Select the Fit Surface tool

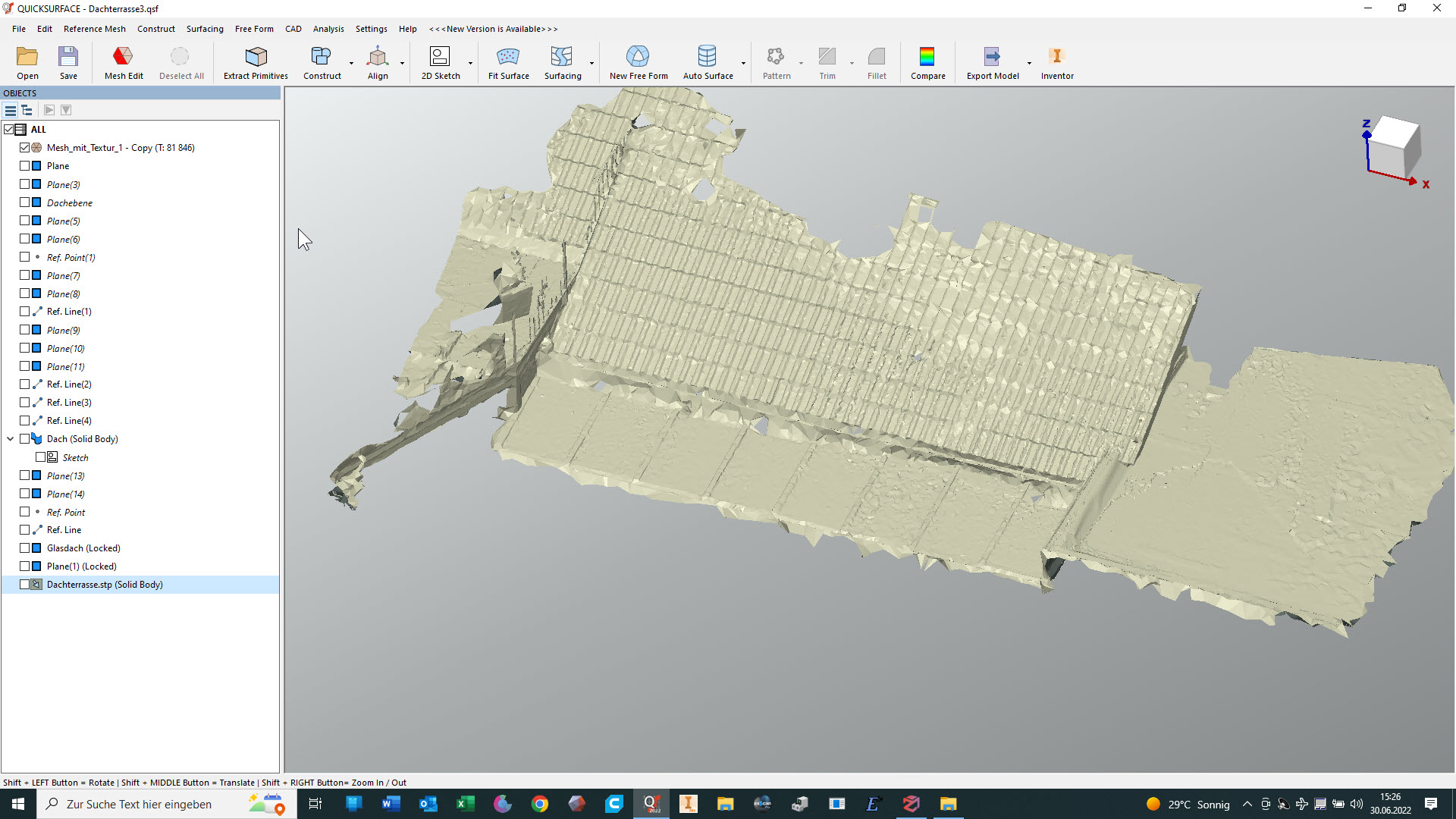(x=508, y=62)
